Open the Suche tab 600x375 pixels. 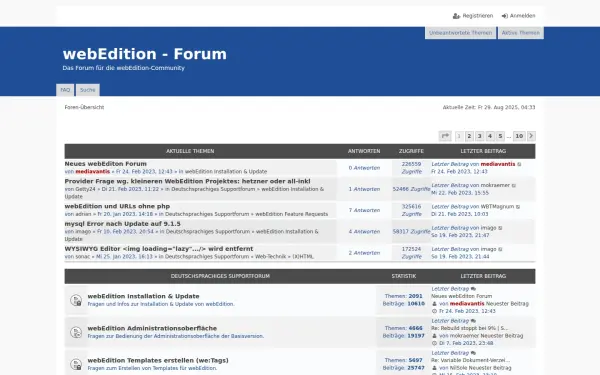pyautogui.click(x=88, y=90)
